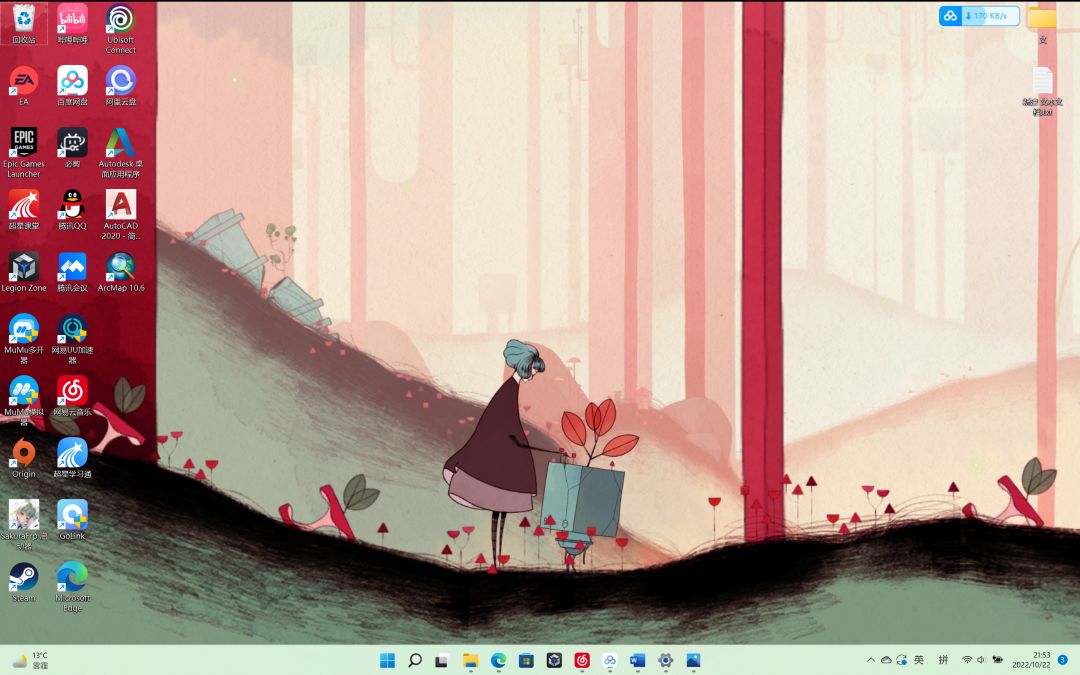
Task: Open the volume speaker tray icon
Action: pyautogui.click(x=982, y=660)
